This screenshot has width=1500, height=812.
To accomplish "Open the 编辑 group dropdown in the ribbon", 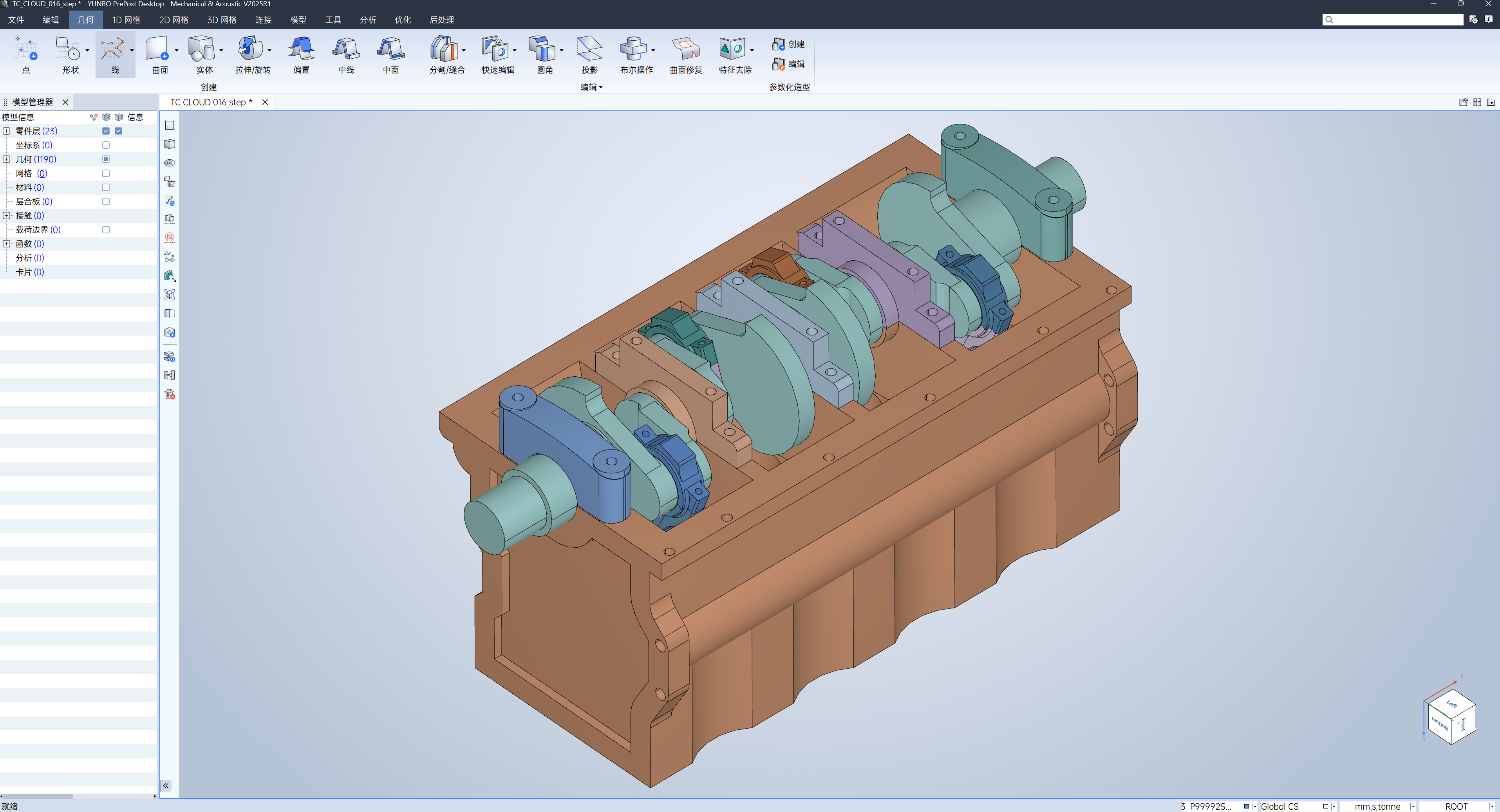I will (x=592, y=87).
